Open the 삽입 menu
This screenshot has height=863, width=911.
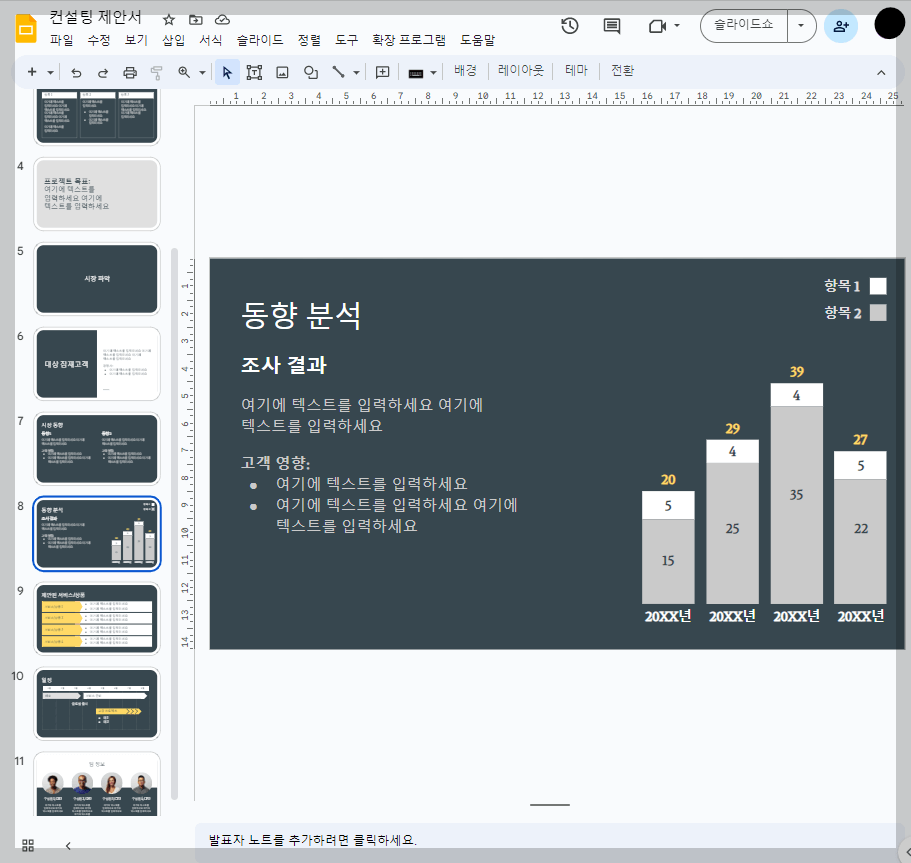point(169,41)
